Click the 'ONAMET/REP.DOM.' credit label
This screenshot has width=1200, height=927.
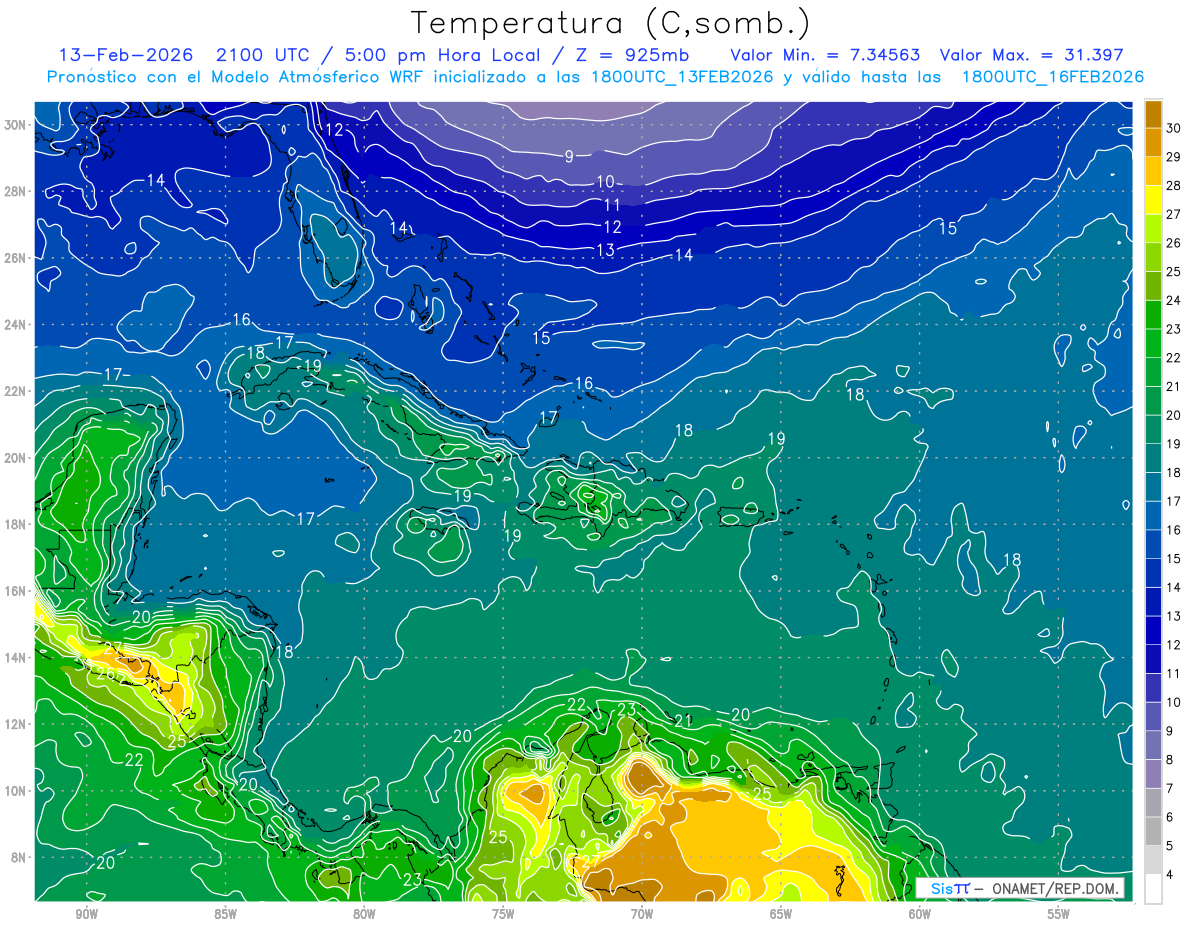pyautogui.click(x=1053, y=888)
